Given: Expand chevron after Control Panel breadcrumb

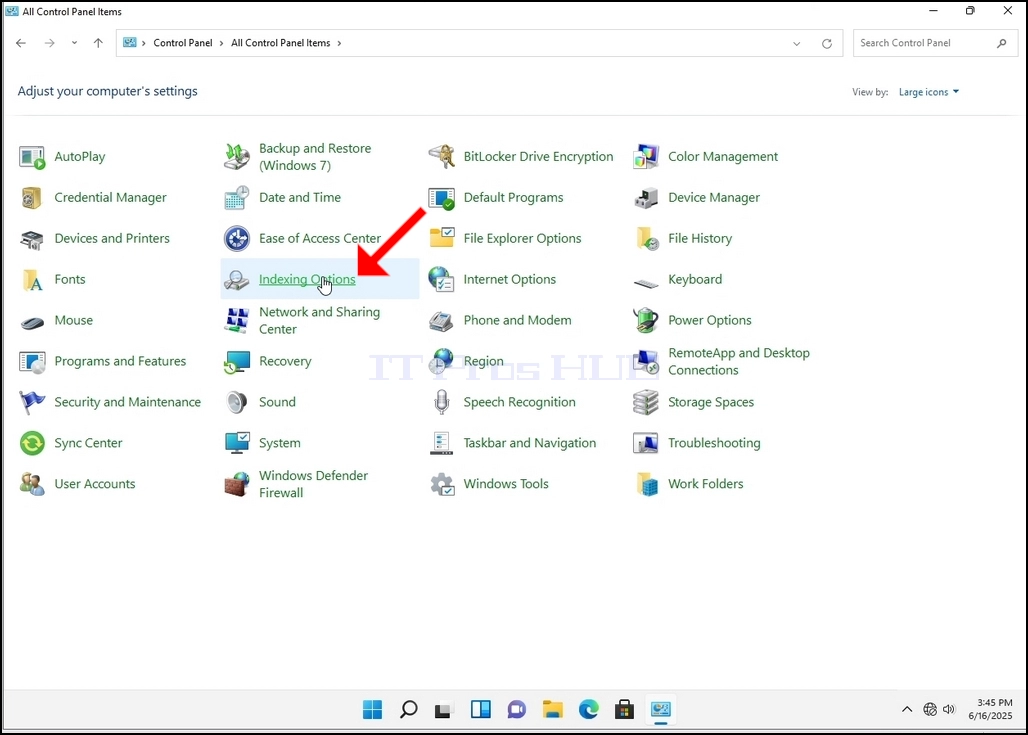Looking at the screenshot, I should click(x=222, y=43).
